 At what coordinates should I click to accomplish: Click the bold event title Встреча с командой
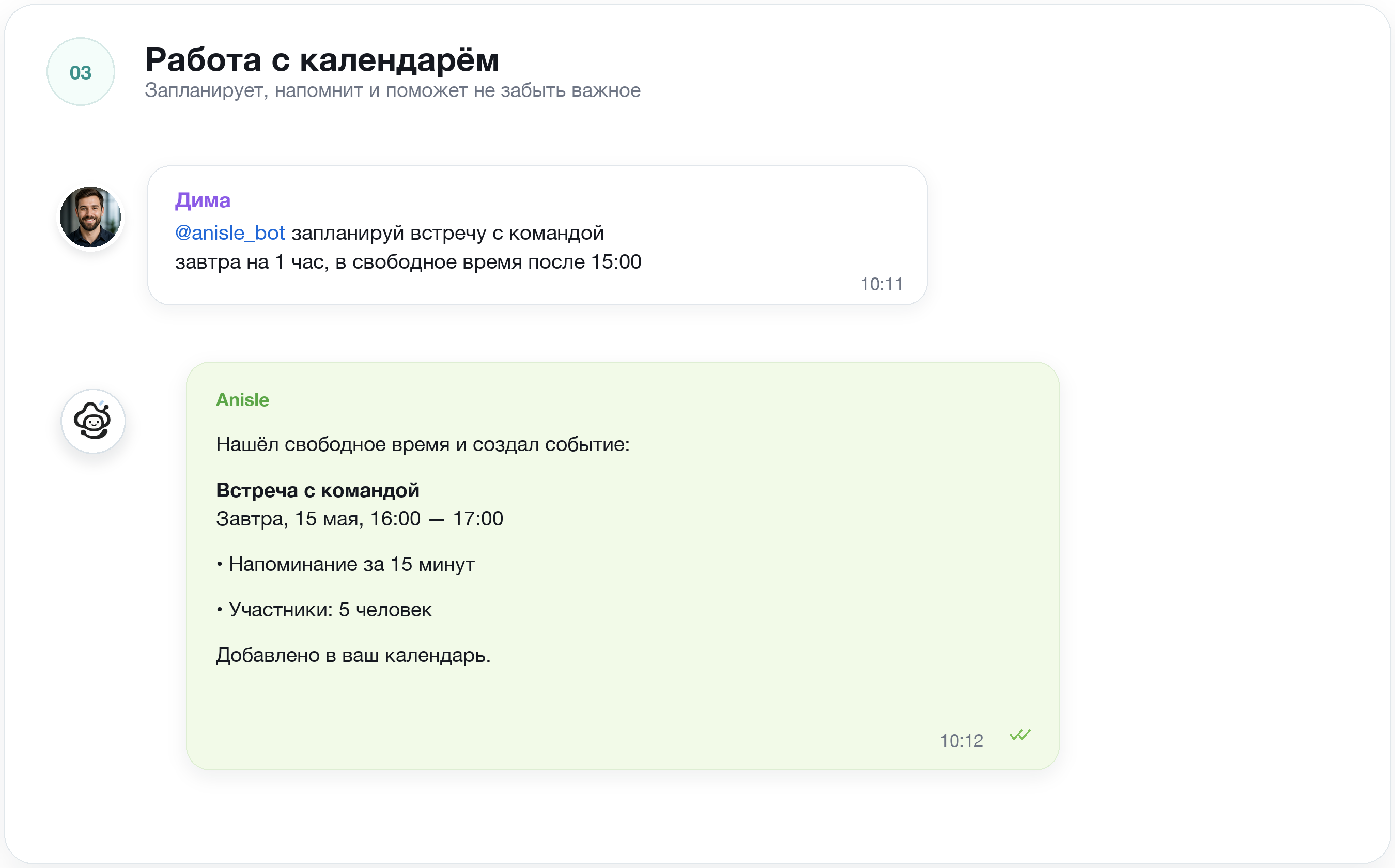click(317, 491)
